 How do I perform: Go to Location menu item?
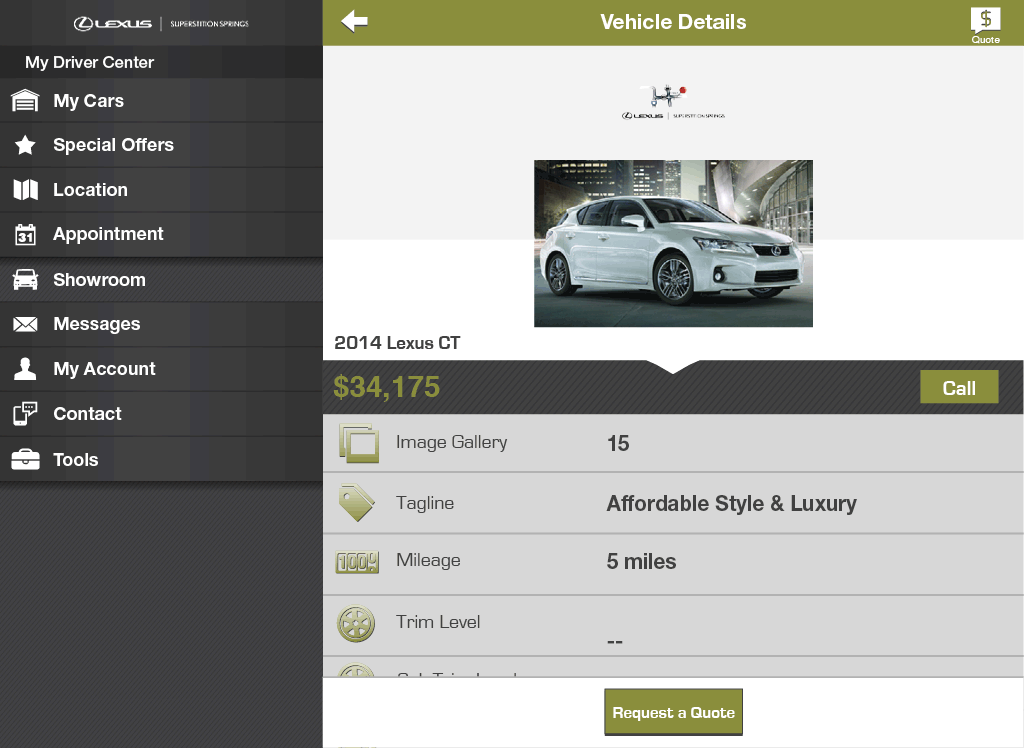point(161,190)
